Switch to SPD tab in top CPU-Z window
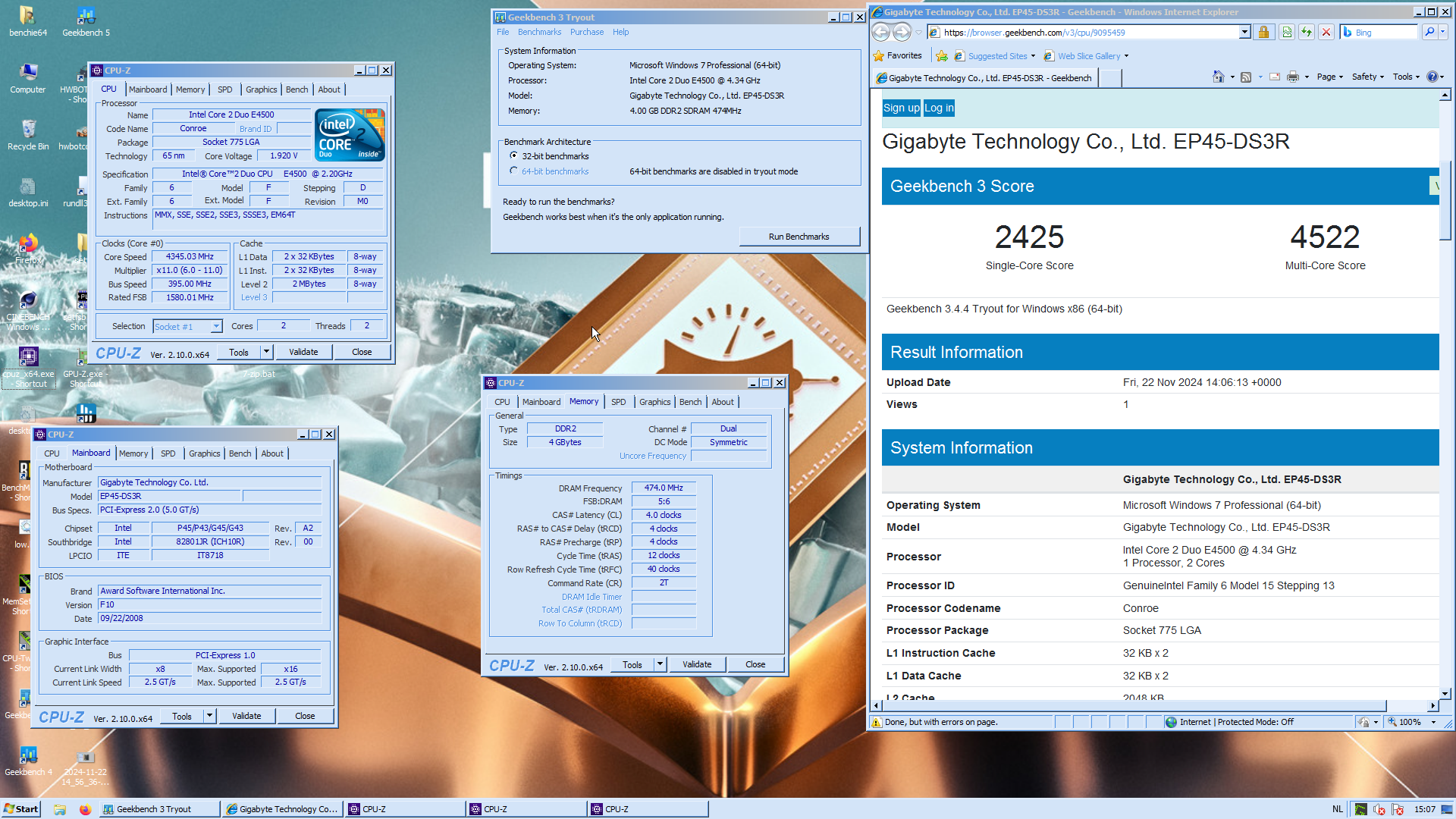 pyautogui.click(x=224, y=89)
